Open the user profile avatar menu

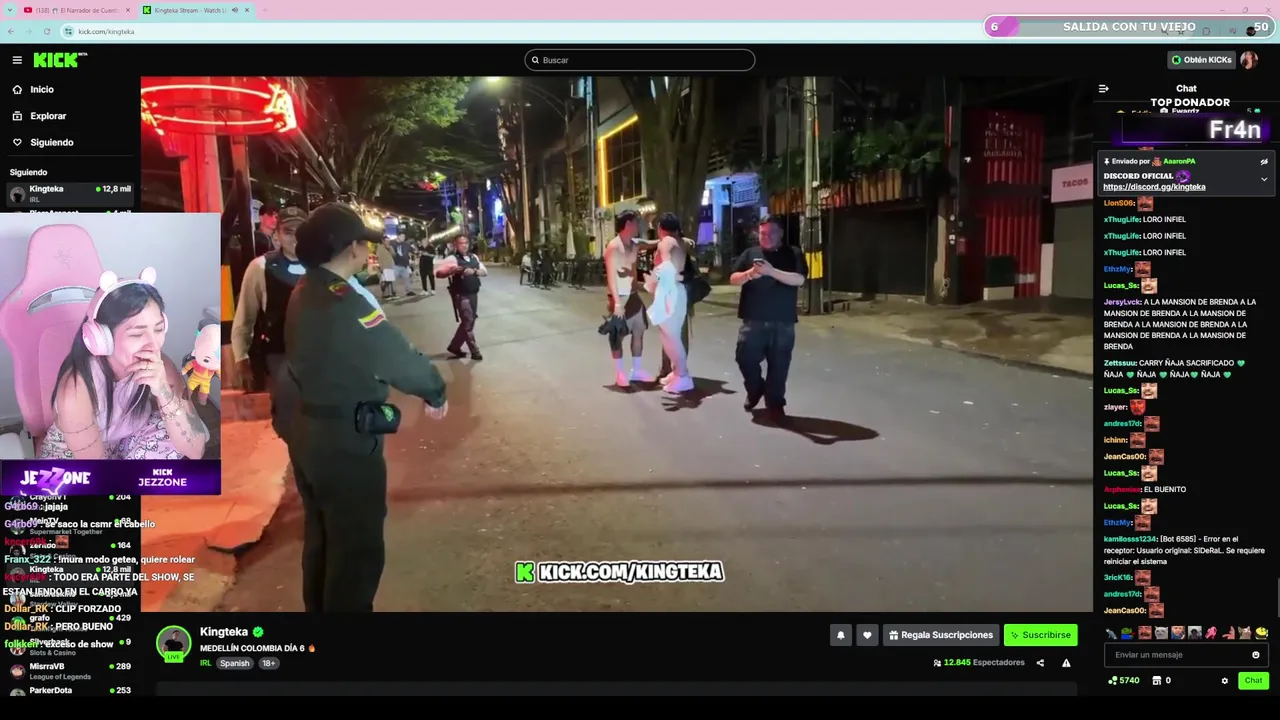(1249, 60)
